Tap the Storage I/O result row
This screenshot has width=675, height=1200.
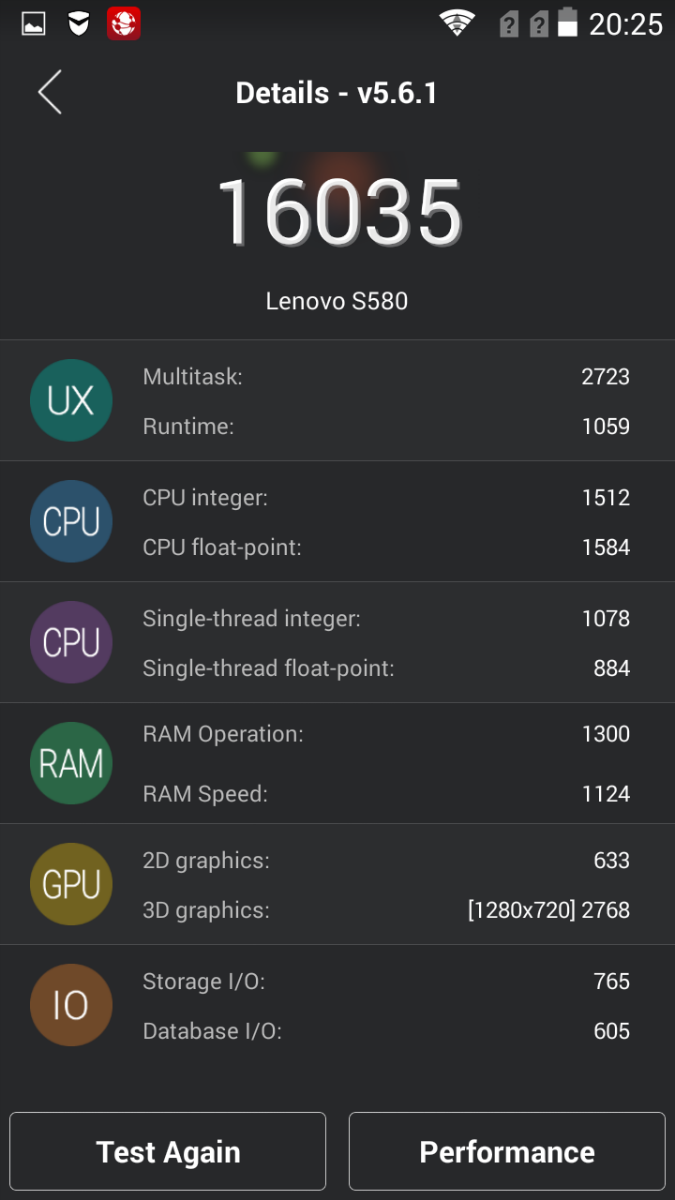pos(386,981)
